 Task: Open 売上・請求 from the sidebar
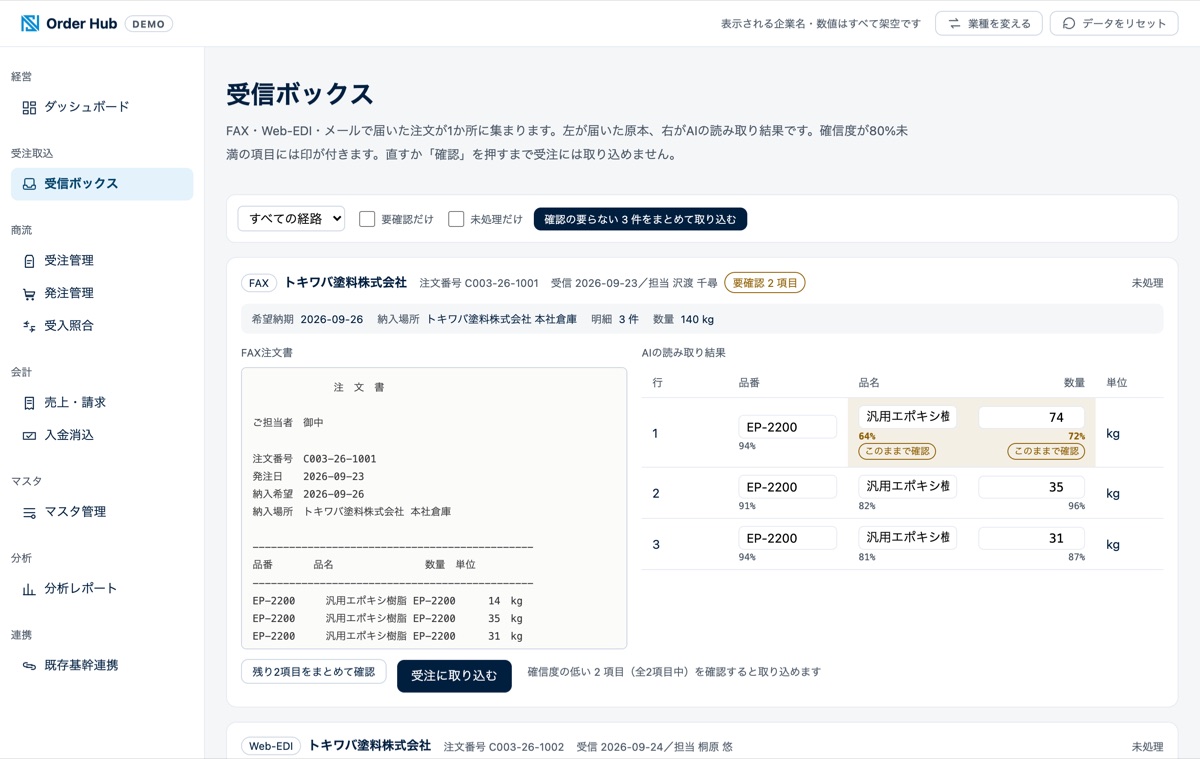click(x=102, y=403)
